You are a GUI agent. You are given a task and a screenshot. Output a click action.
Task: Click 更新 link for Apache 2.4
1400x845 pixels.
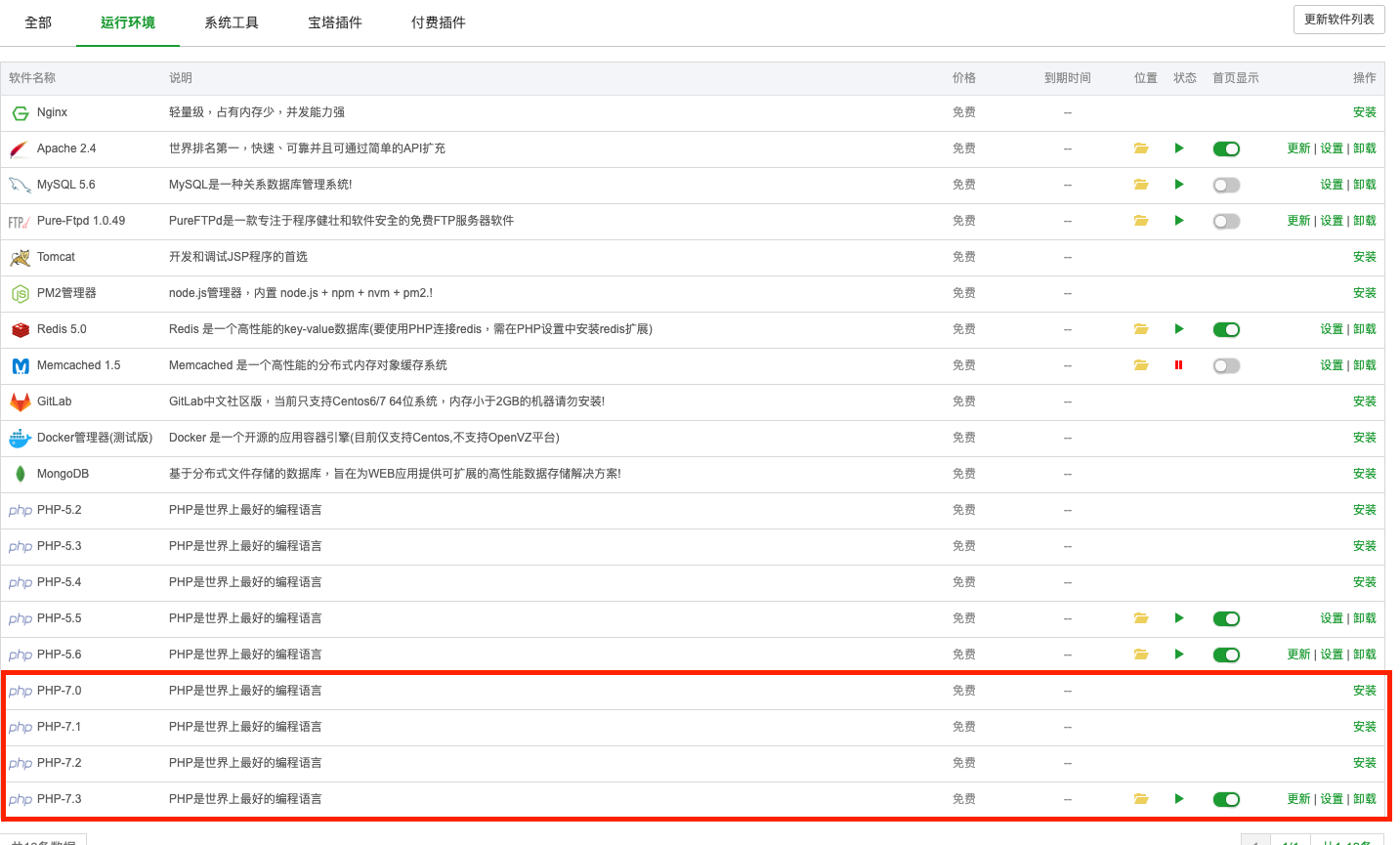pos(1298,148)
